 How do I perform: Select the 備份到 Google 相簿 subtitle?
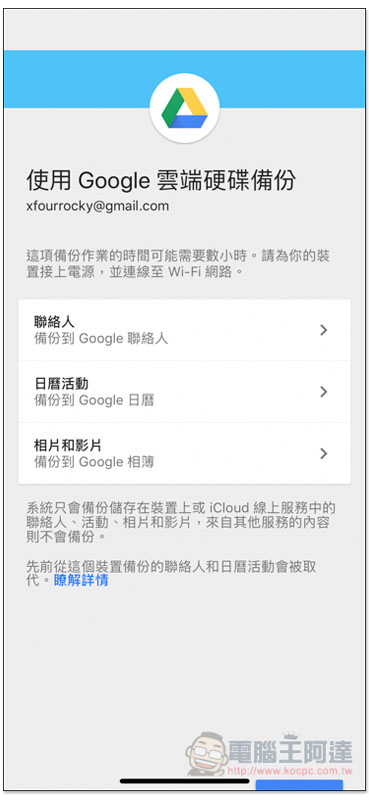(94, 462)
